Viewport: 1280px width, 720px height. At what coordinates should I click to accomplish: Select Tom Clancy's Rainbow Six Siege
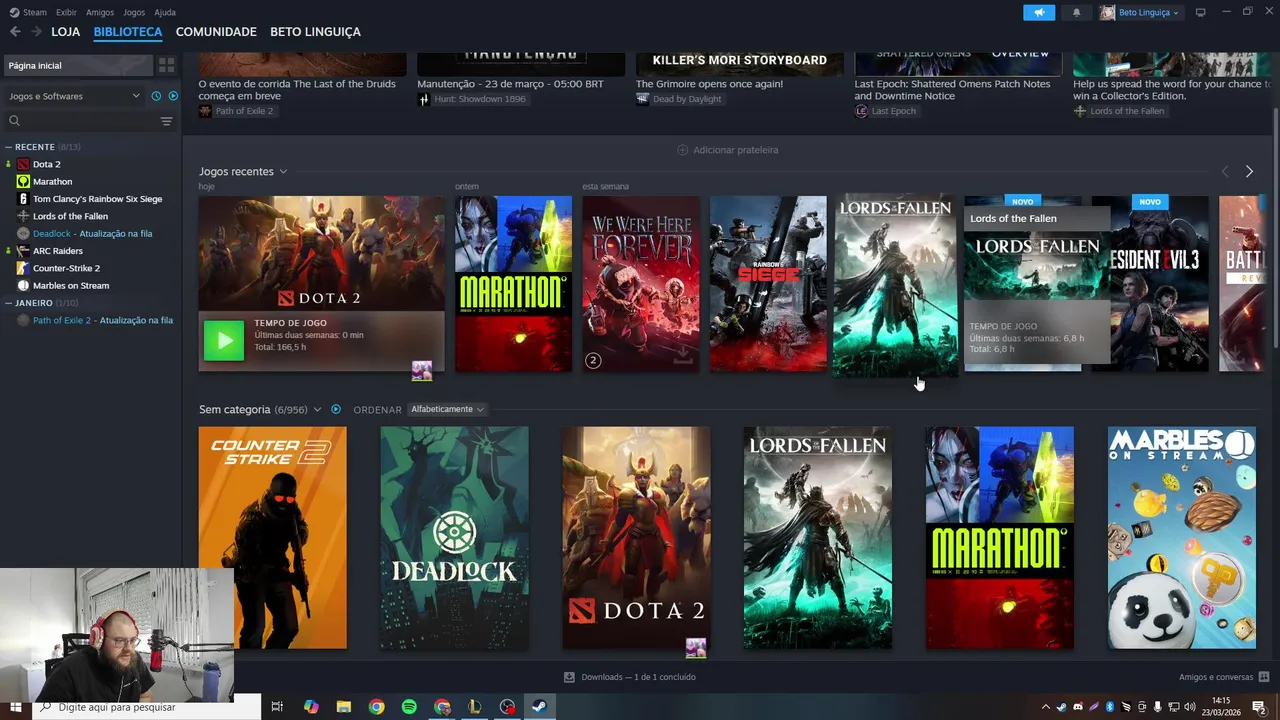tap(97, 199)
